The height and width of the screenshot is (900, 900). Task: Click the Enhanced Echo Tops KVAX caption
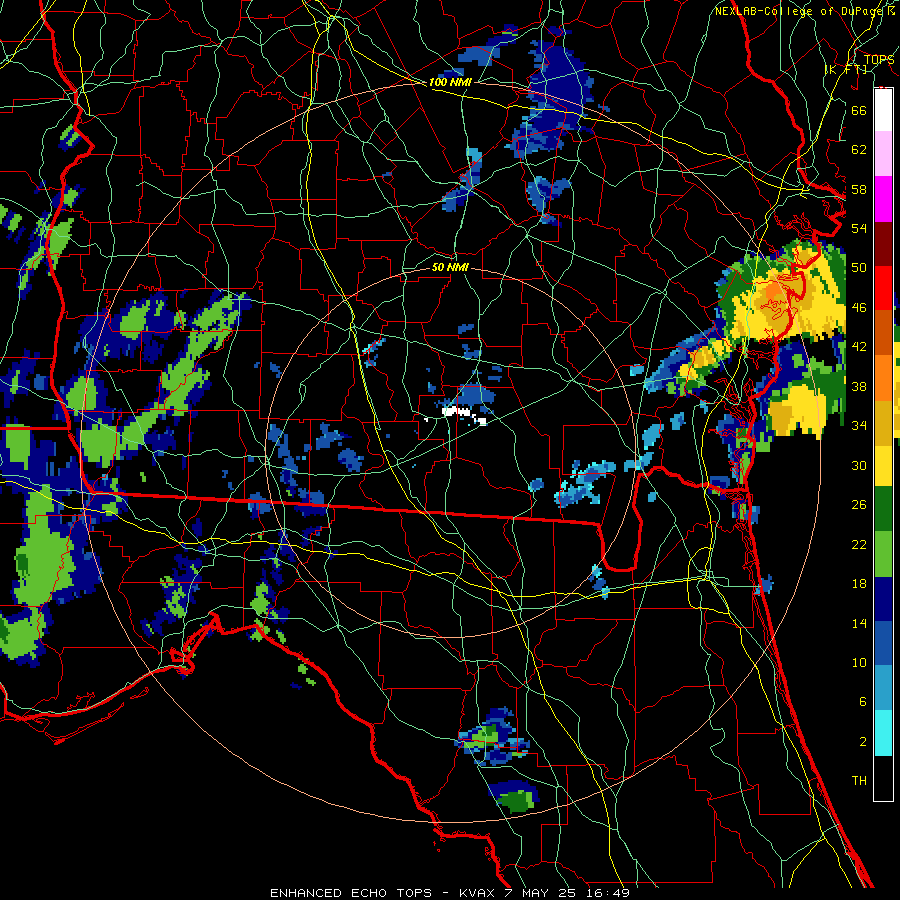(450, 893)
